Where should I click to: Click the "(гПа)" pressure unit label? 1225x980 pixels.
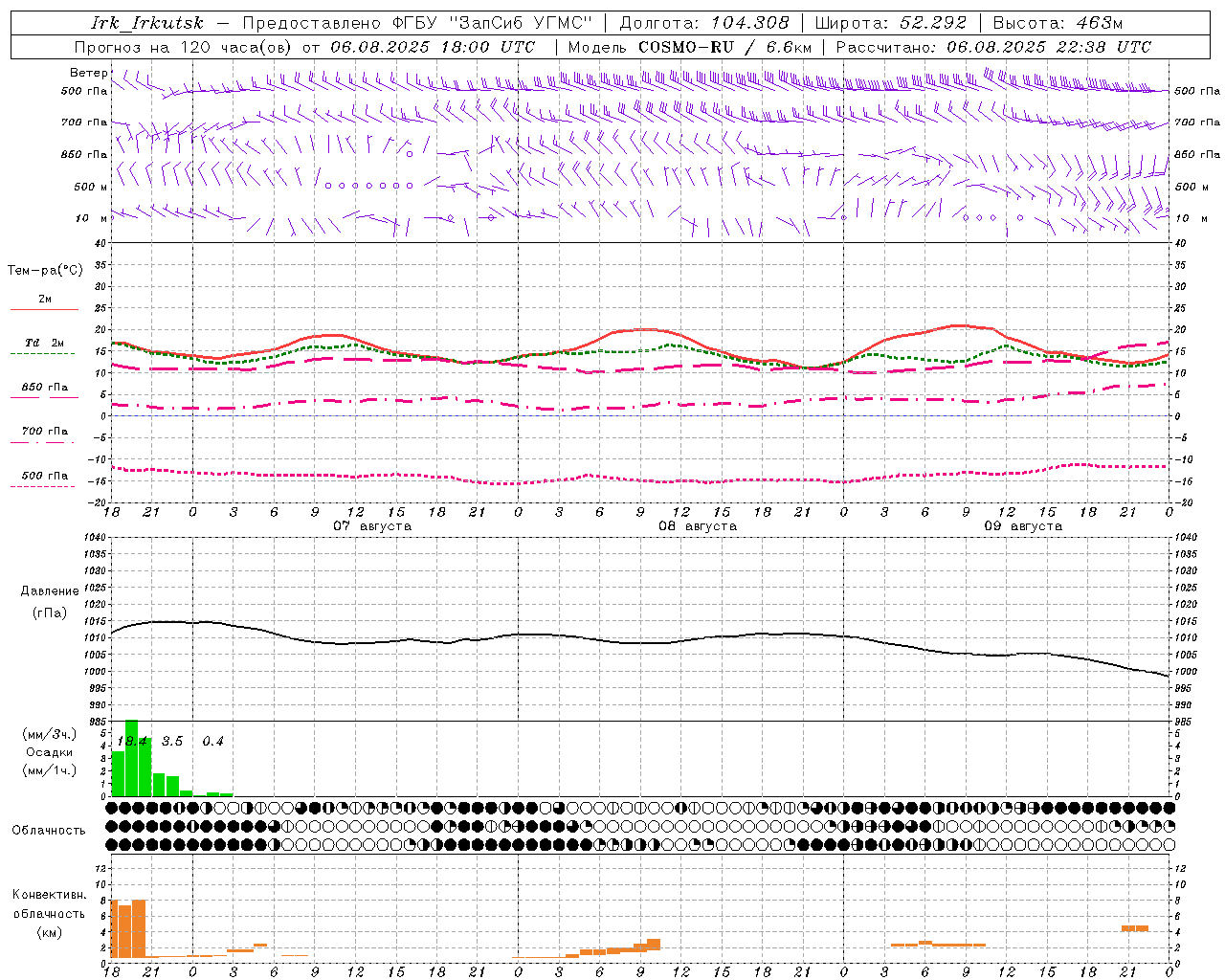(x=50, y=612)
